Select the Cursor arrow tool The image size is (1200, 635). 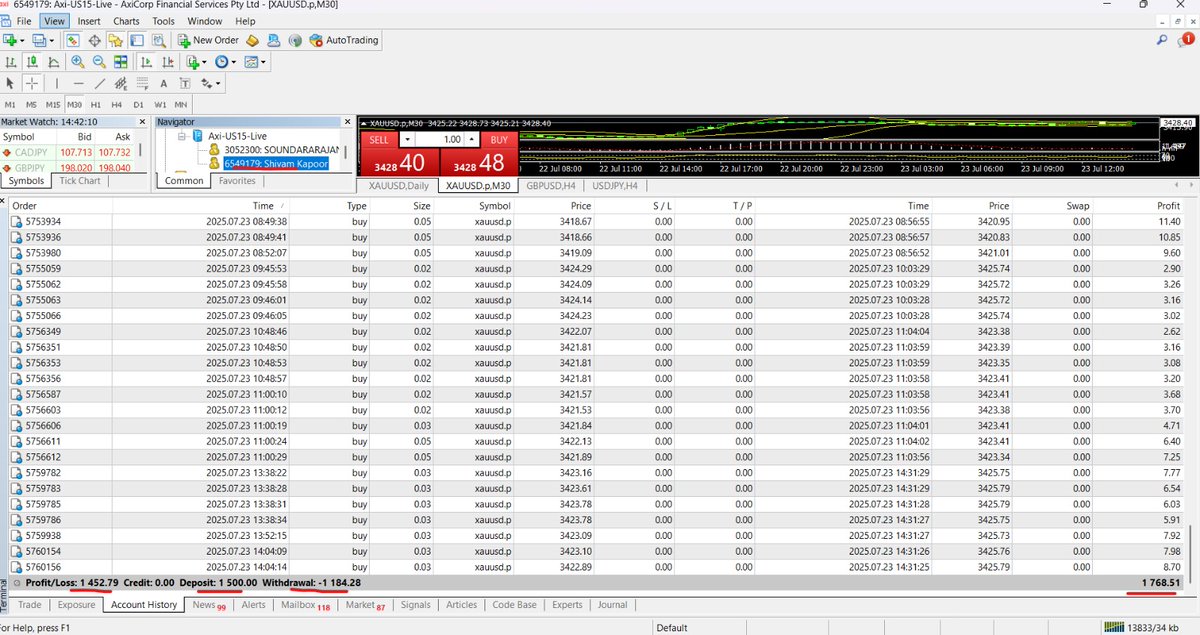pos(11,84)
